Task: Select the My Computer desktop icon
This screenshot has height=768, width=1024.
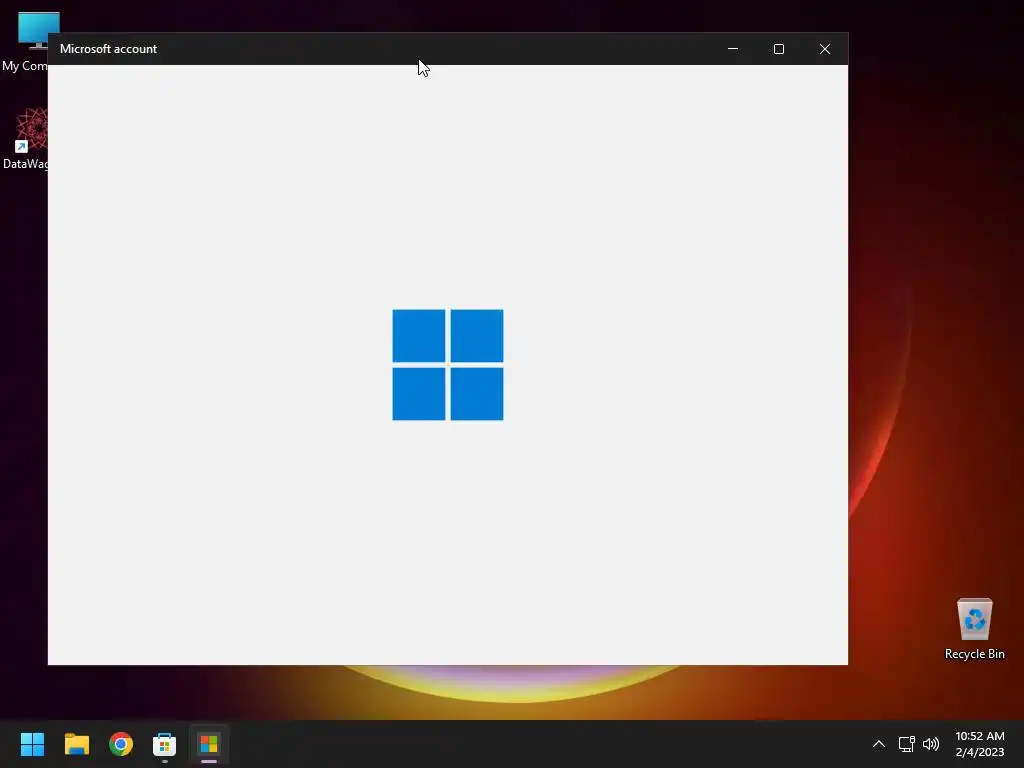Action: [25, 42]
